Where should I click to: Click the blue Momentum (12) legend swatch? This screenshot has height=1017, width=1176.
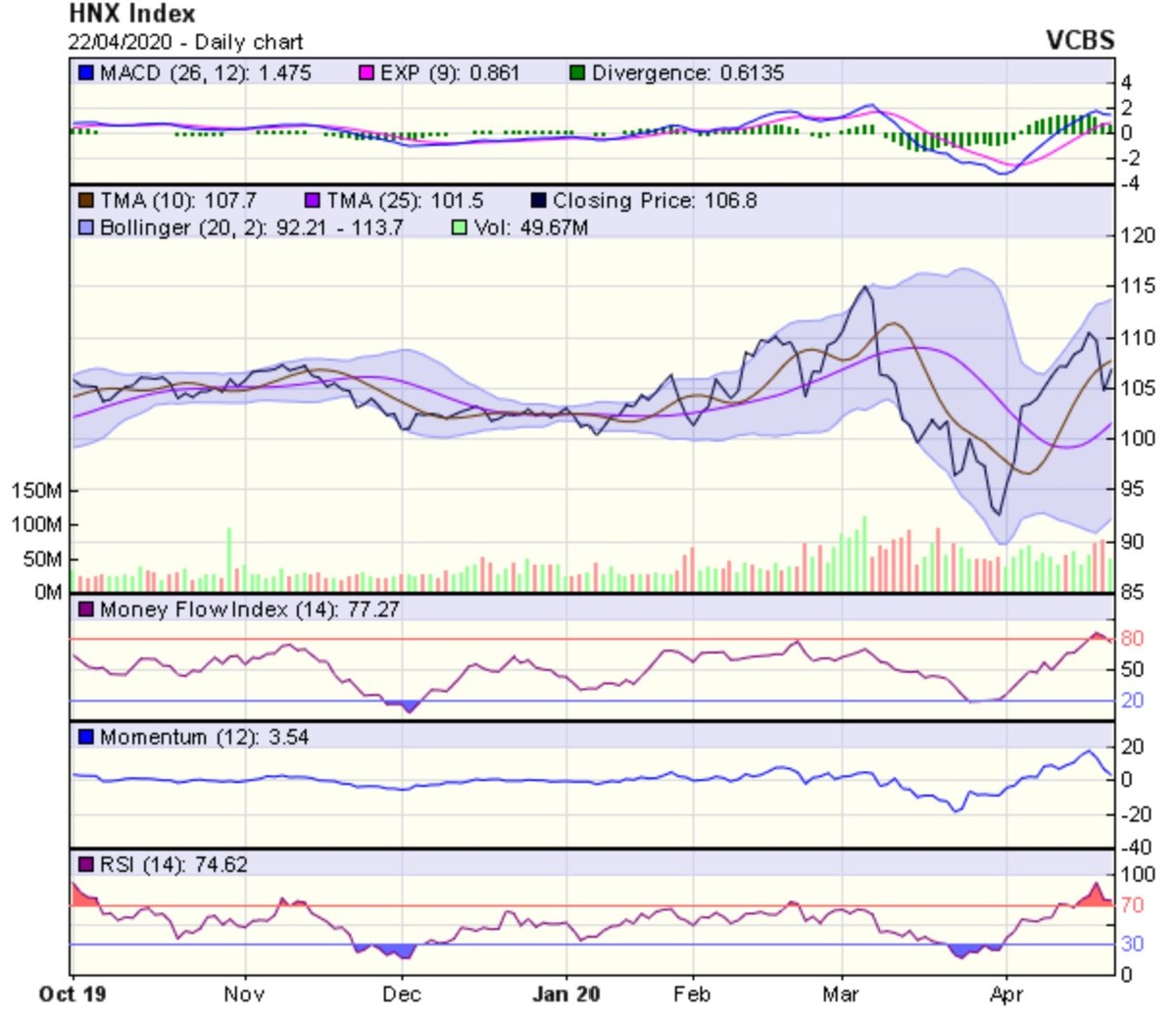click(x=86, y=737)
